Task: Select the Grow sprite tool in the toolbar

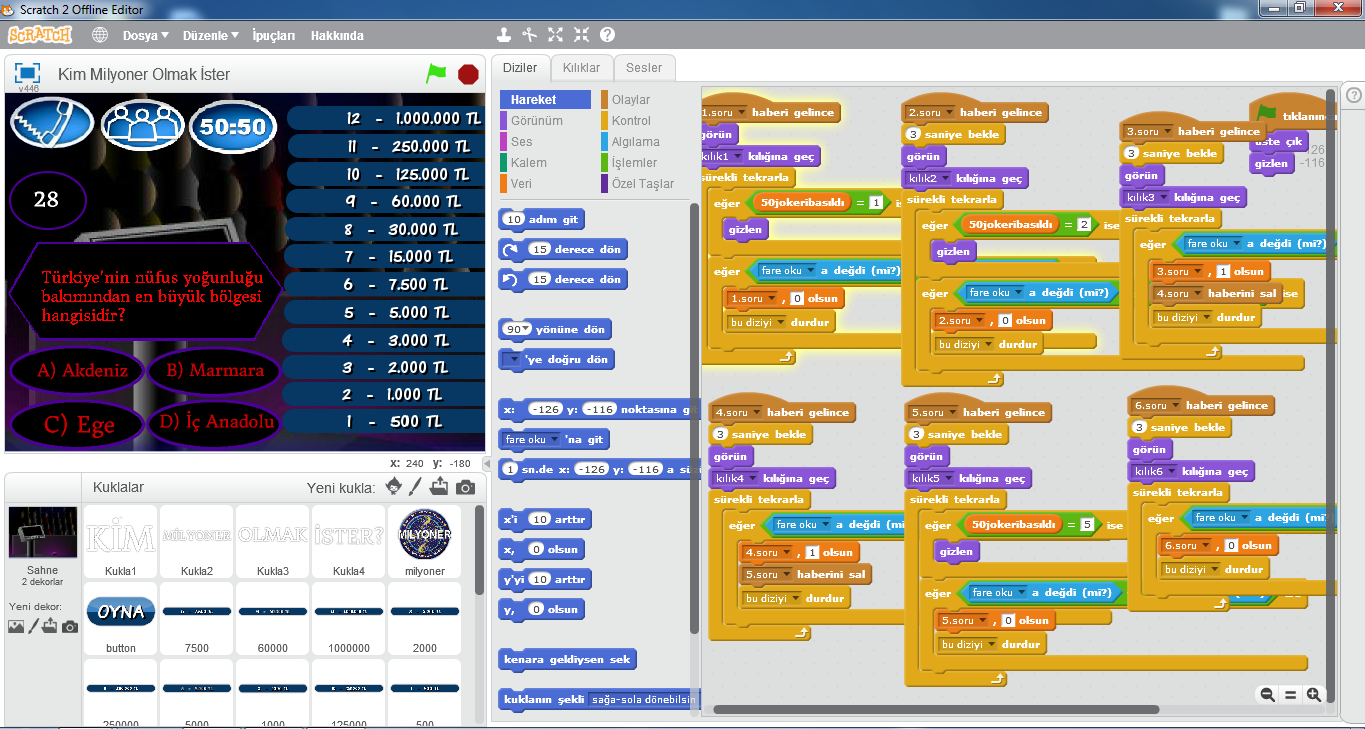Action: coord(556,35)
